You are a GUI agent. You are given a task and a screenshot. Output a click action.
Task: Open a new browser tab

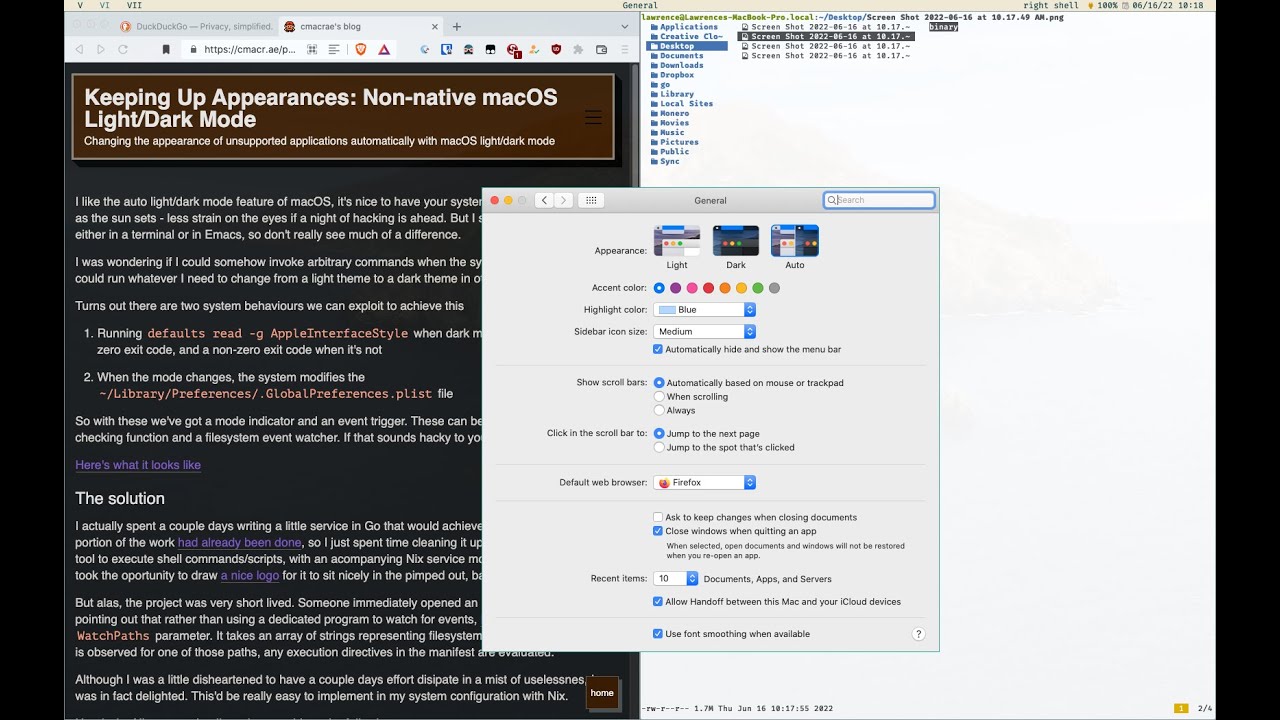point(457,27)
